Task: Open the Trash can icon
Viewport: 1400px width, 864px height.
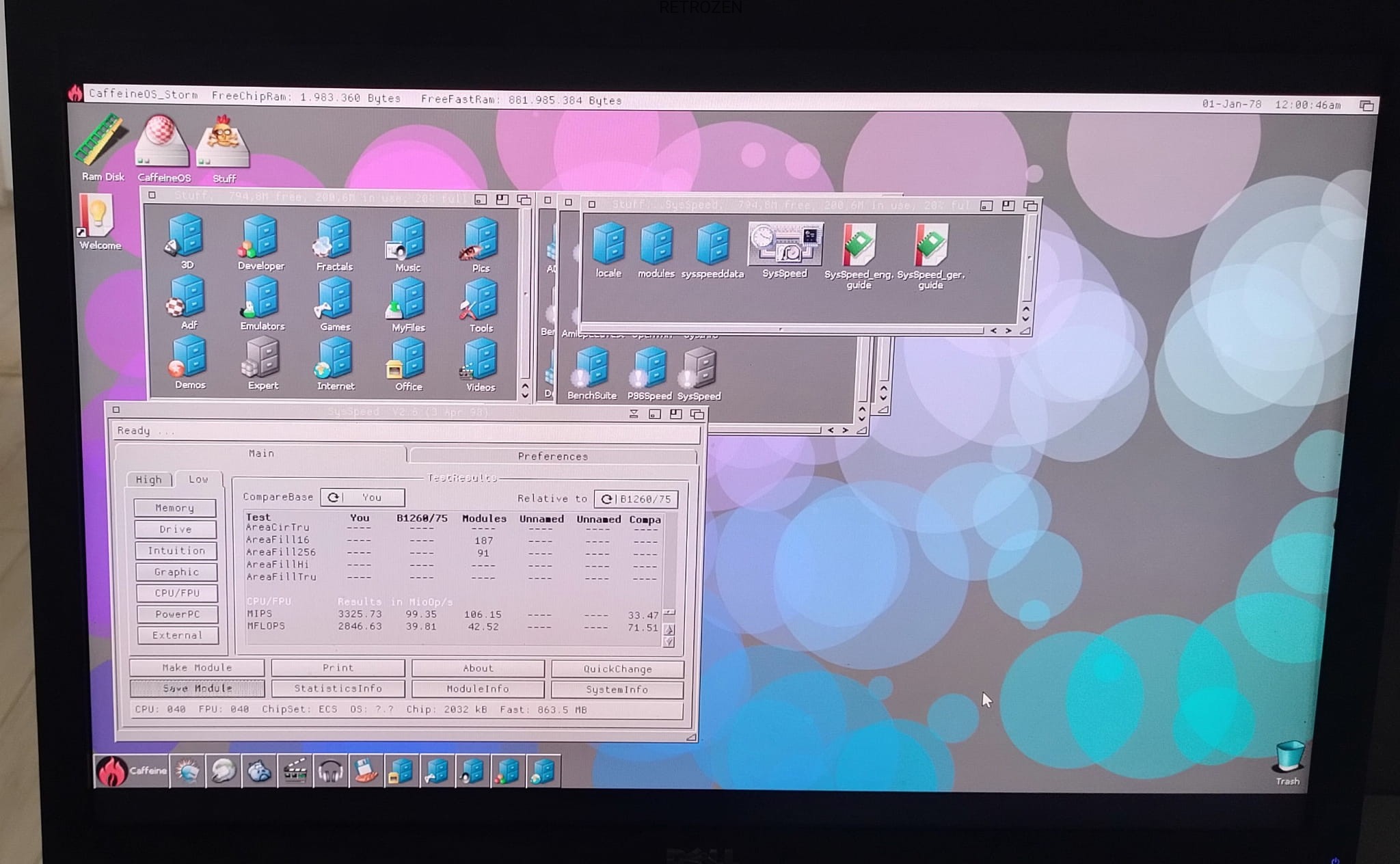Action: click(1289, 757)
